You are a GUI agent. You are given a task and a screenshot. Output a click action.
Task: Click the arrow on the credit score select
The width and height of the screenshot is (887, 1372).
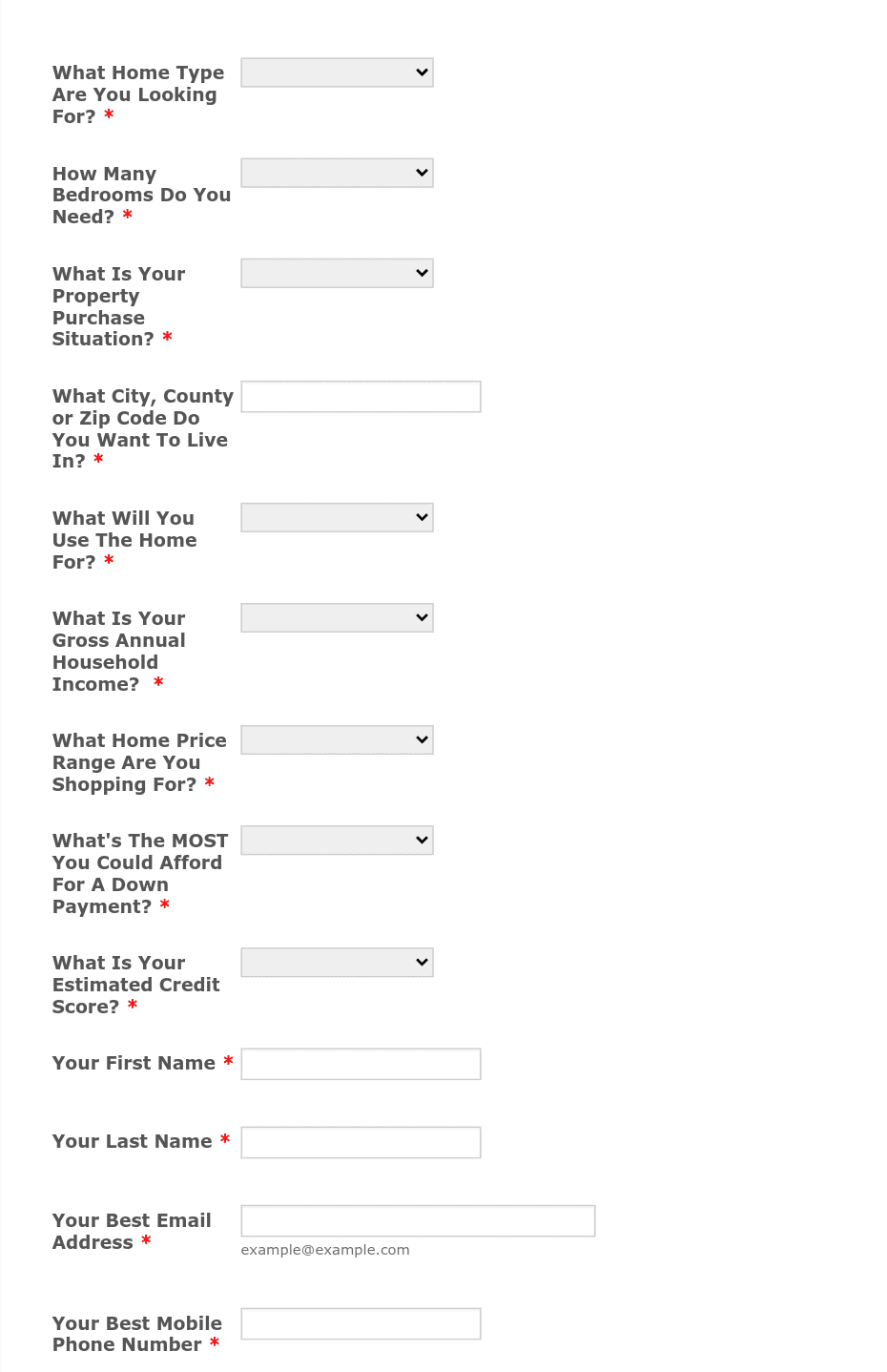click(x=422, y=962)
